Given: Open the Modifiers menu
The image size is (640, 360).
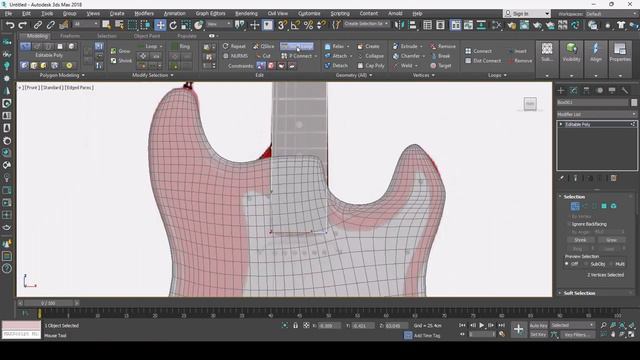Looking at the screenshot, I should (144, 13).
